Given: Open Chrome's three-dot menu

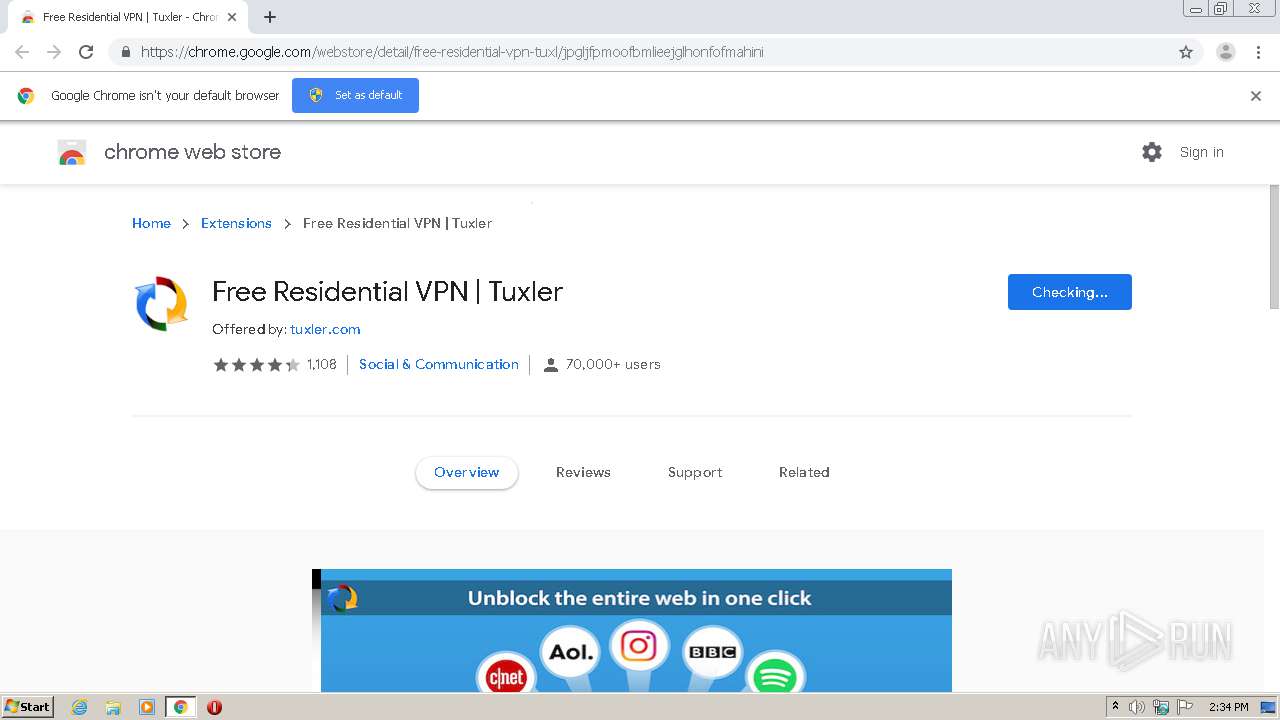Looking at the screenshot, I should tap(1258, 52).
